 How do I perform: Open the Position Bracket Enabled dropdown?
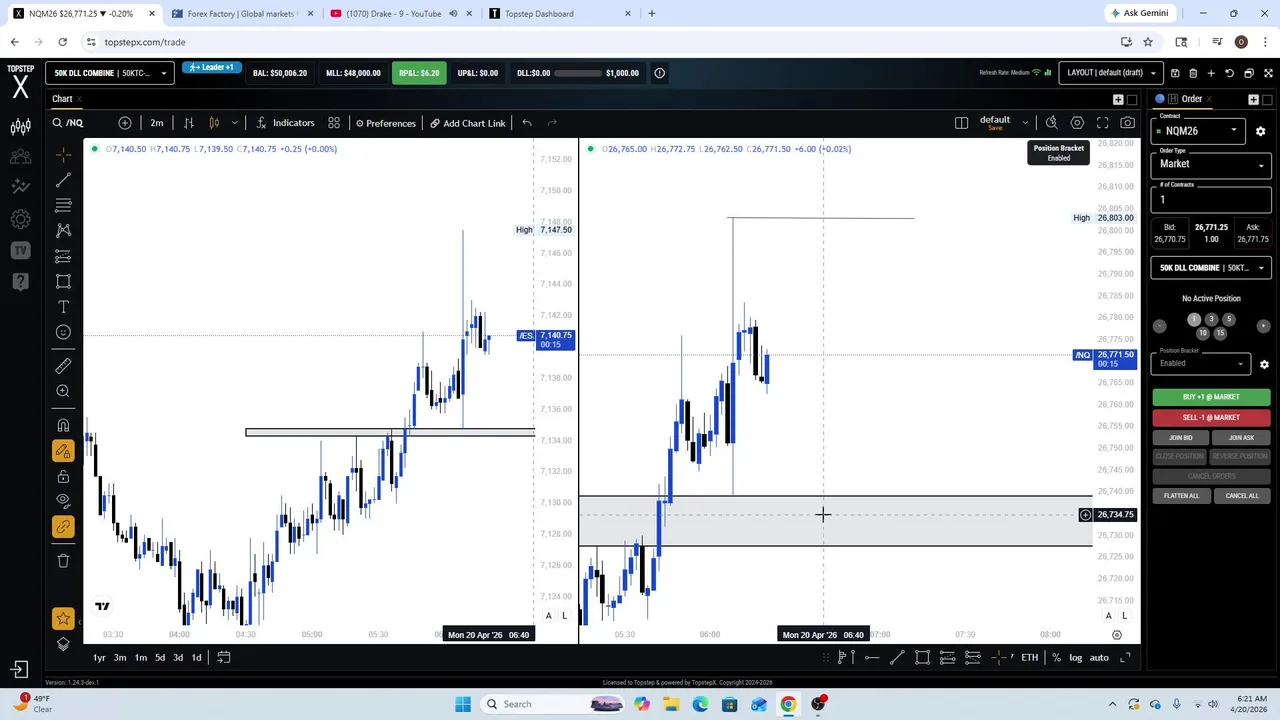click(1201, 363)
